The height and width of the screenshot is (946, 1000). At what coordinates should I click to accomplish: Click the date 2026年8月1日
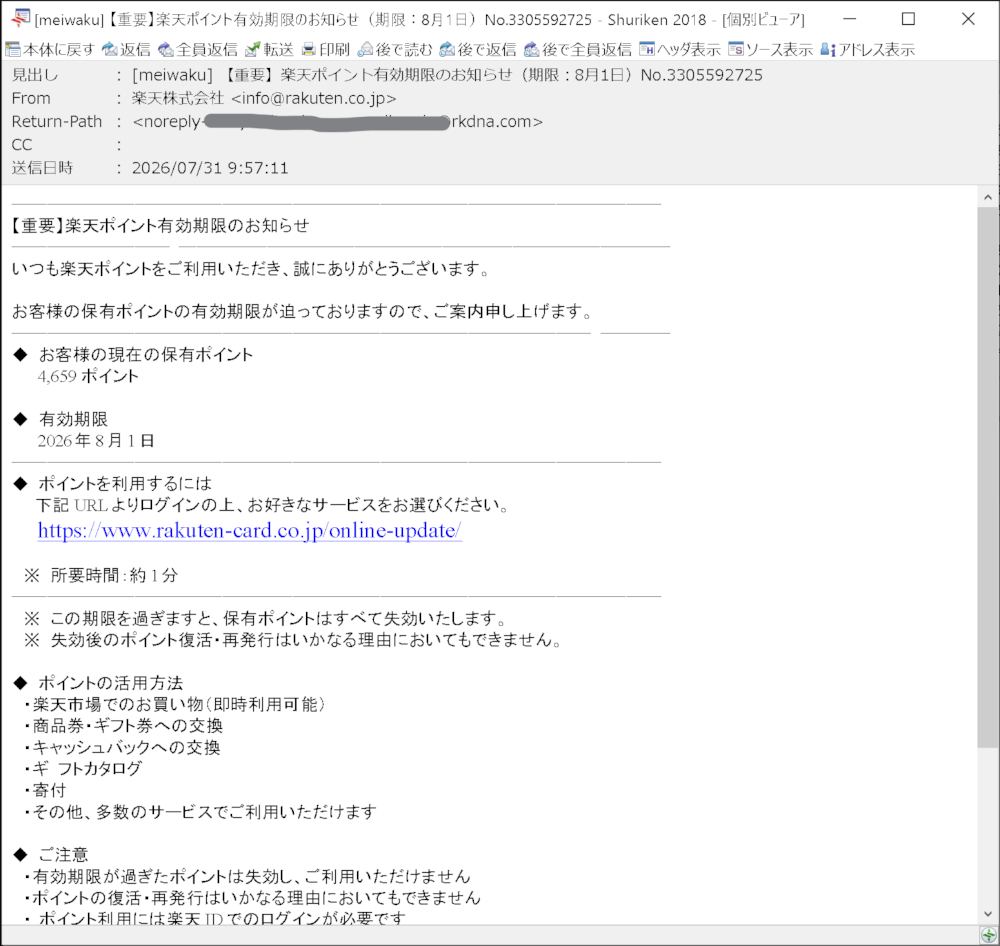tap(96, 441)
